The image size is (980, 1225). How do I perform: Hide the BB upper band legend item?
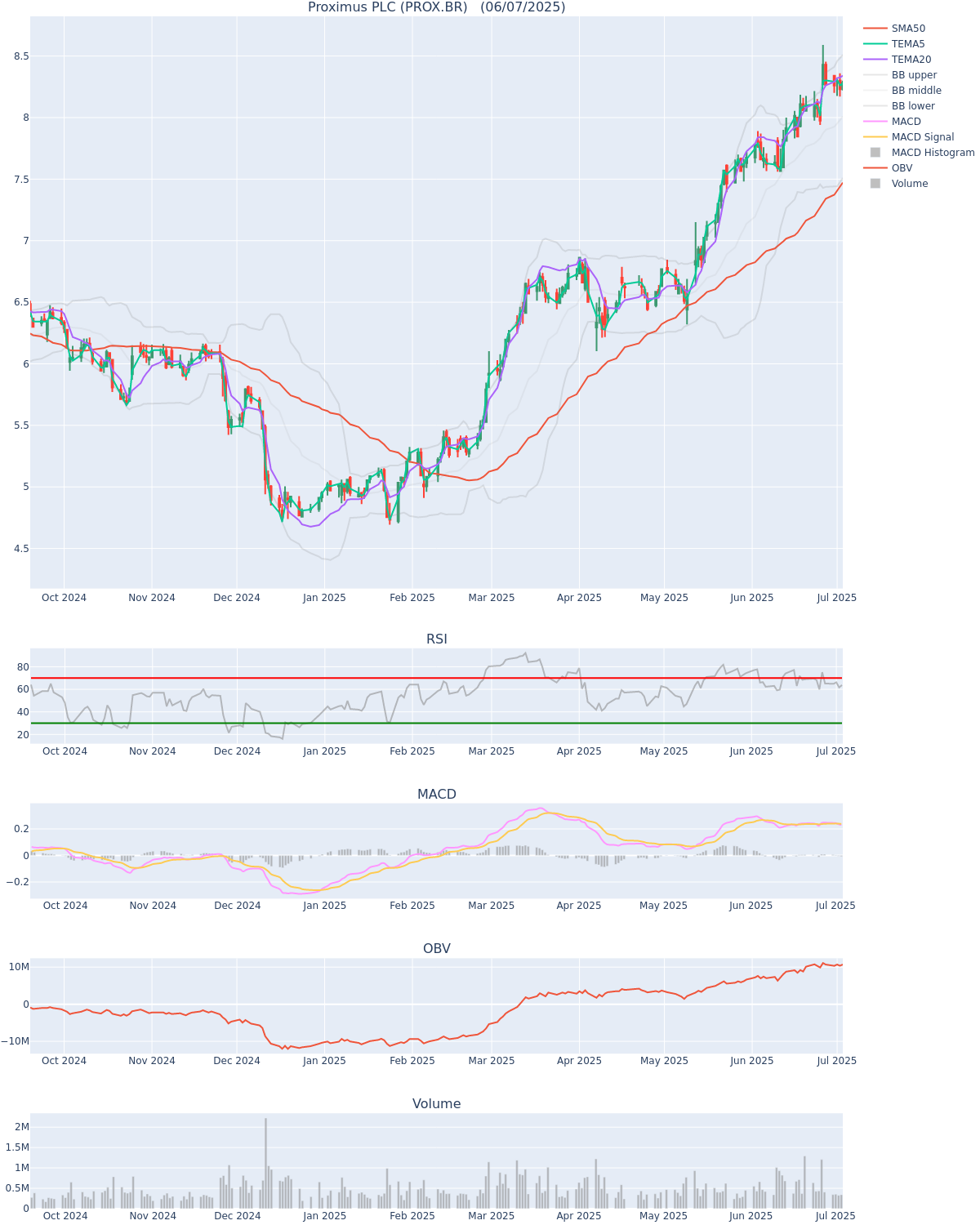pos(914,75)
